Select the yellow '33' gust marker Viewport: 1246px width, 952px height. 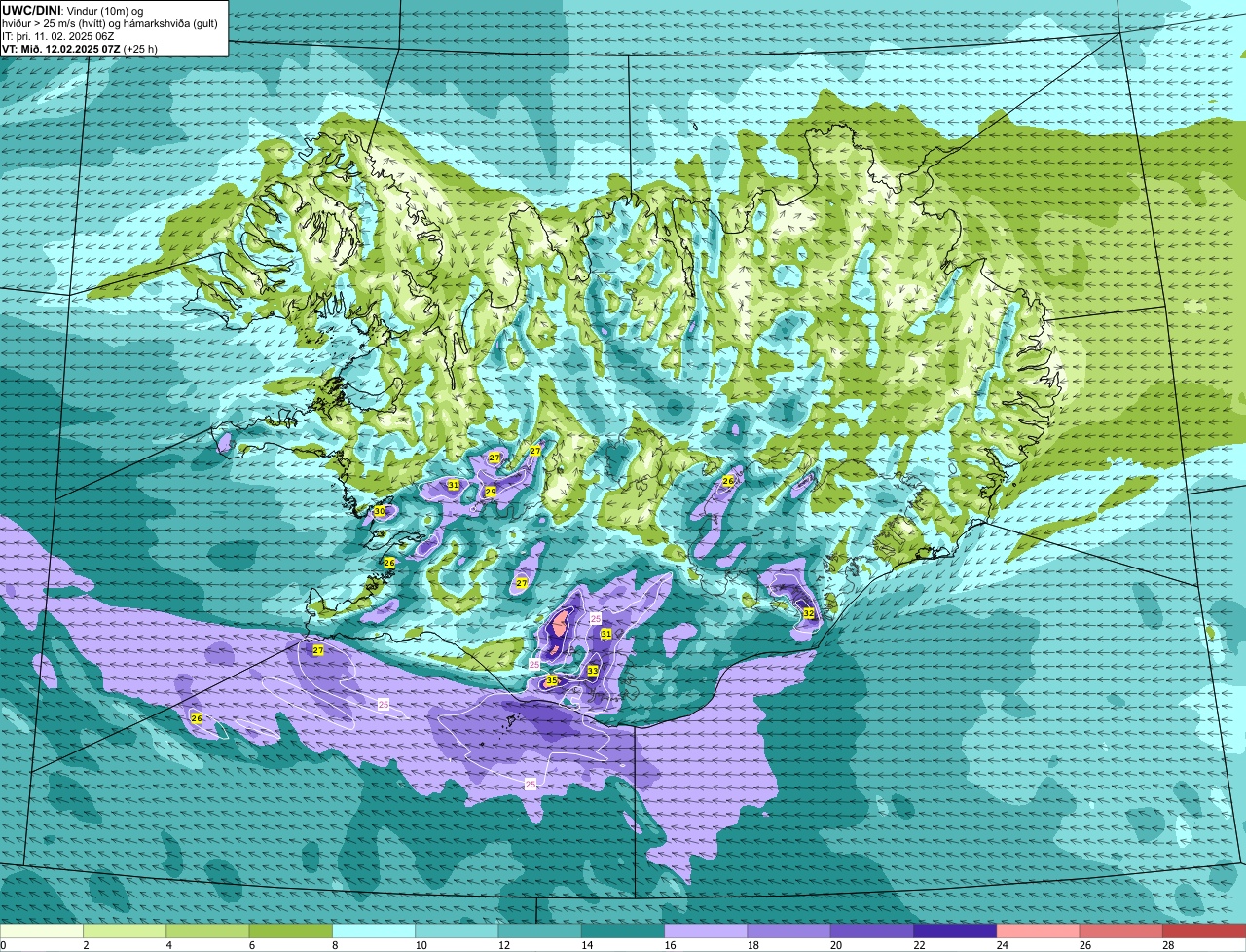pos(593,671)
